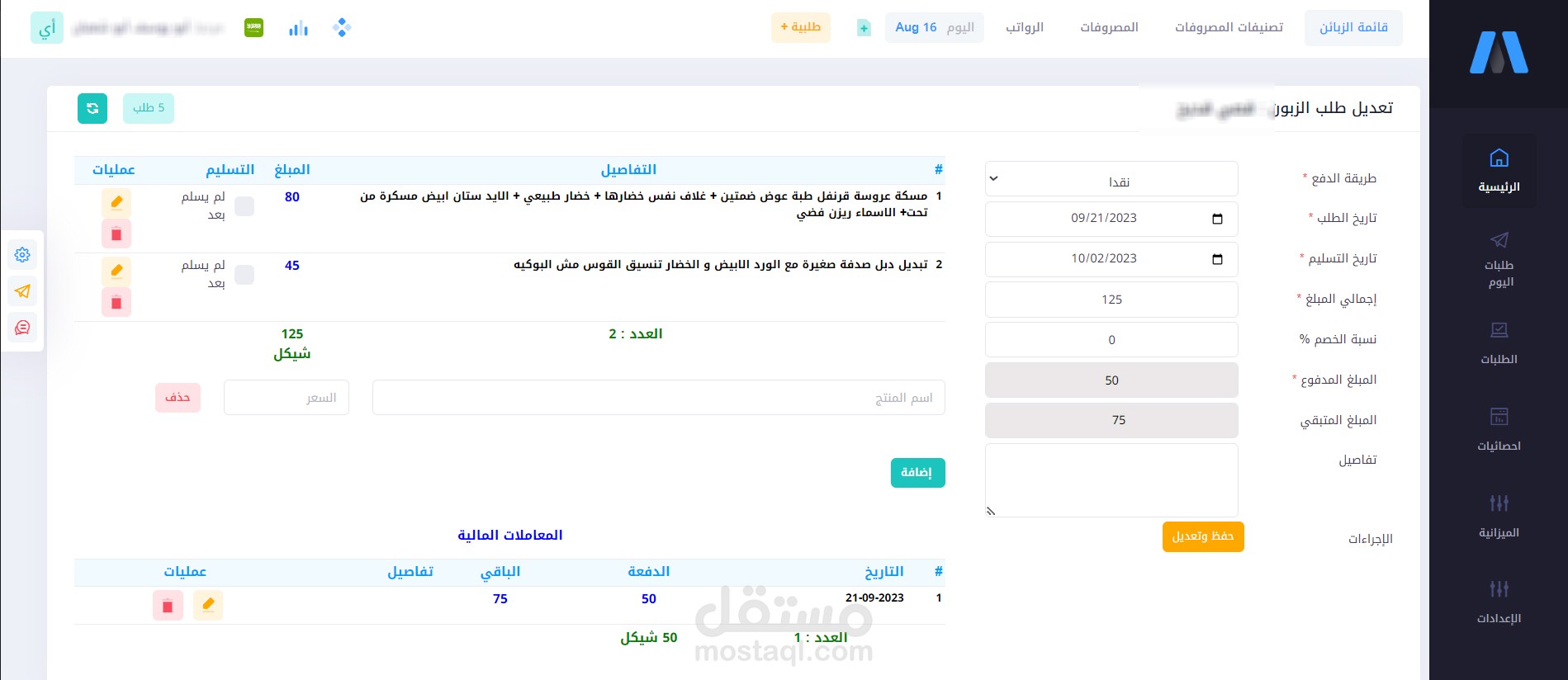
Task: Click the amount 45 in the items table
Action: [292, 266]
